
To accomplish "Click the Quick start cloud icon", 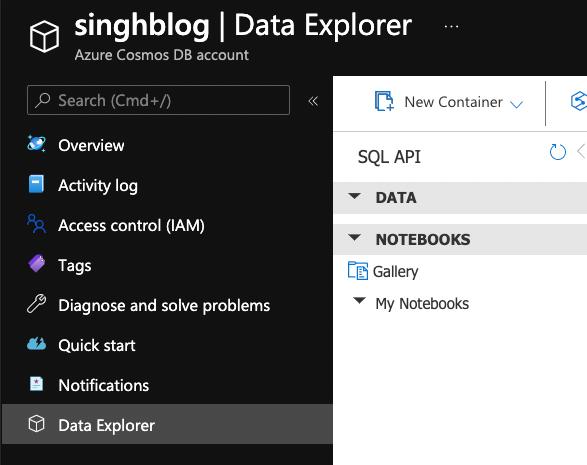I will 36,344.
